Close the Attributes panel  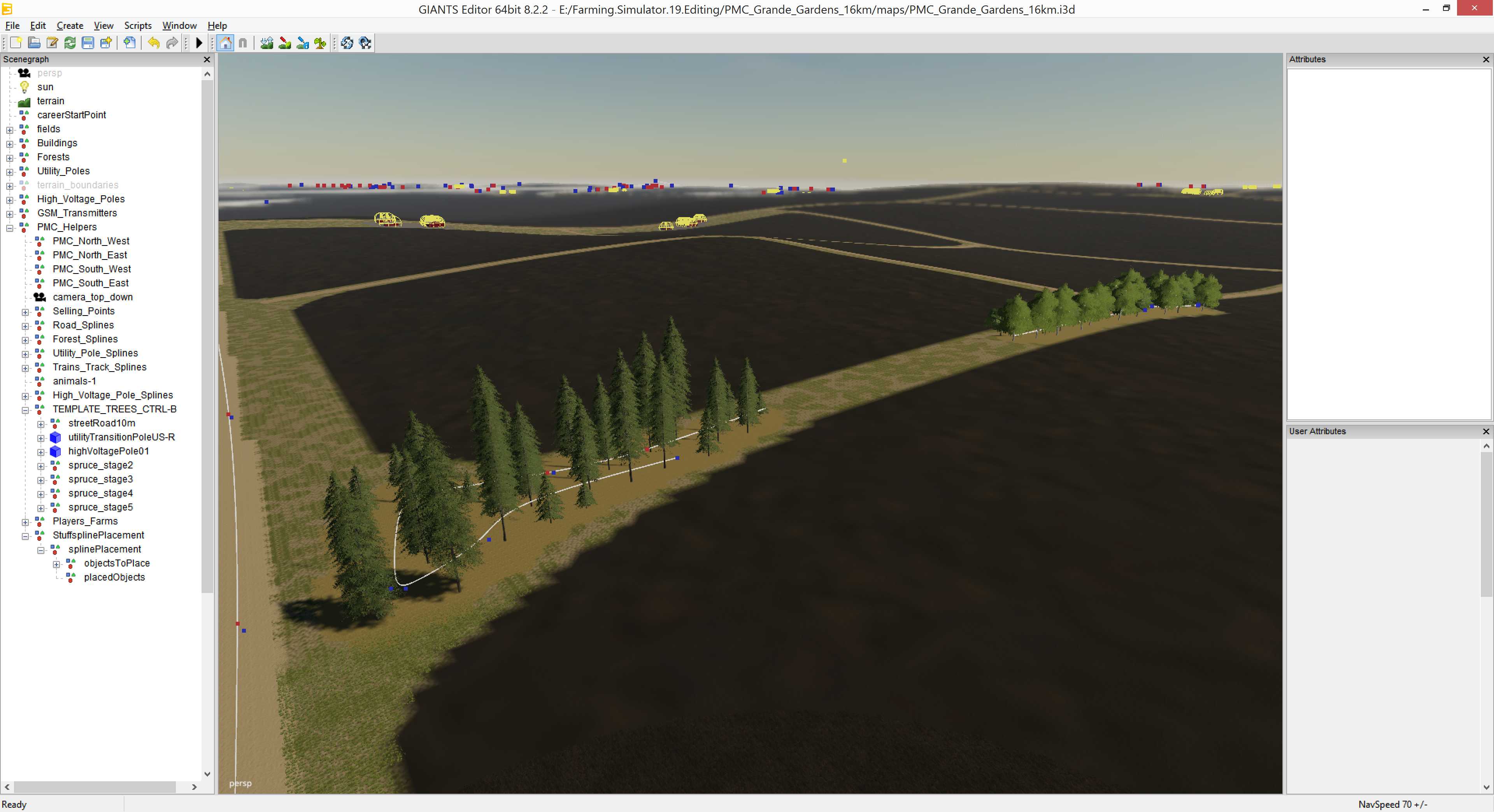1486,59
